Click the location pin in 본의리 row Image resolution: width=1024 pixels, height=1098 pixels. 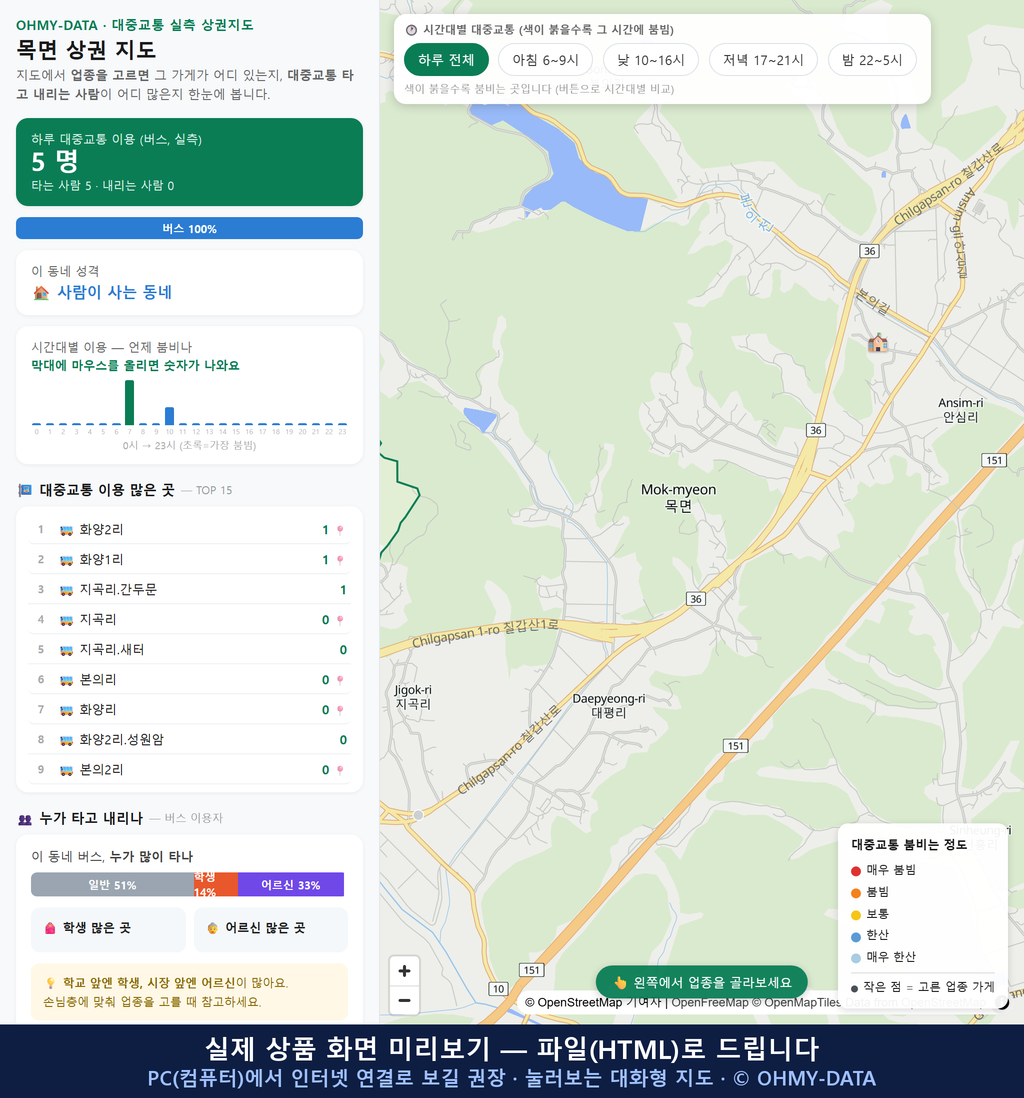[340, 680]
